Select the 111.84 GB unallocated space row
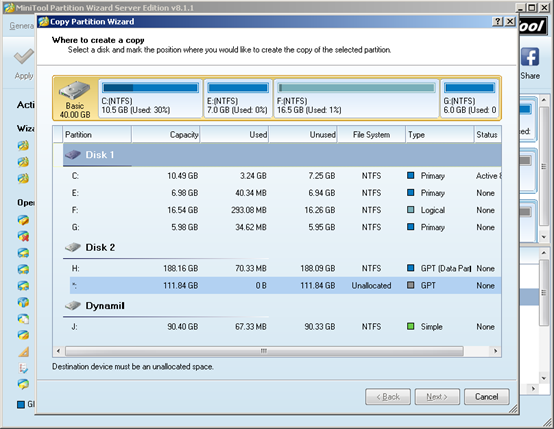 tap(285, 286)
